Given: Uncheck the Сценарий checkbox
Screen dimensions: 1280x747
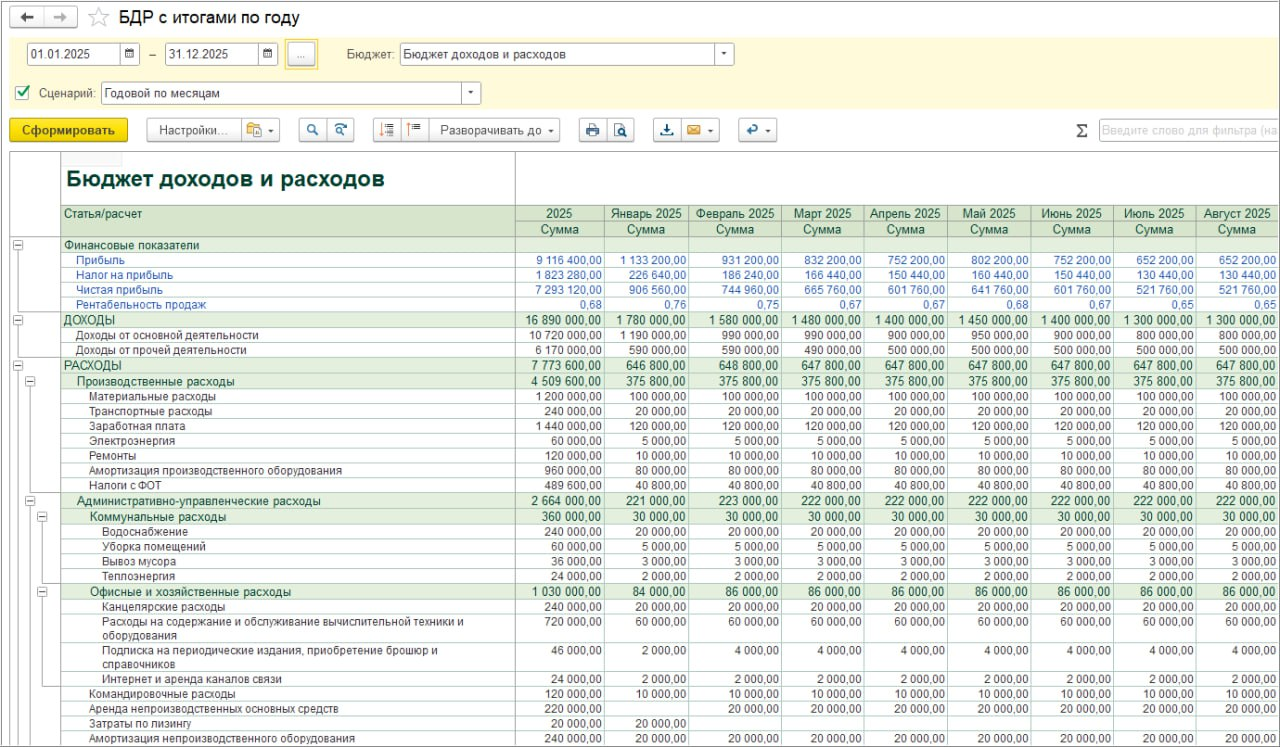Looking at the screenshot, I should [x=23, y=93].
